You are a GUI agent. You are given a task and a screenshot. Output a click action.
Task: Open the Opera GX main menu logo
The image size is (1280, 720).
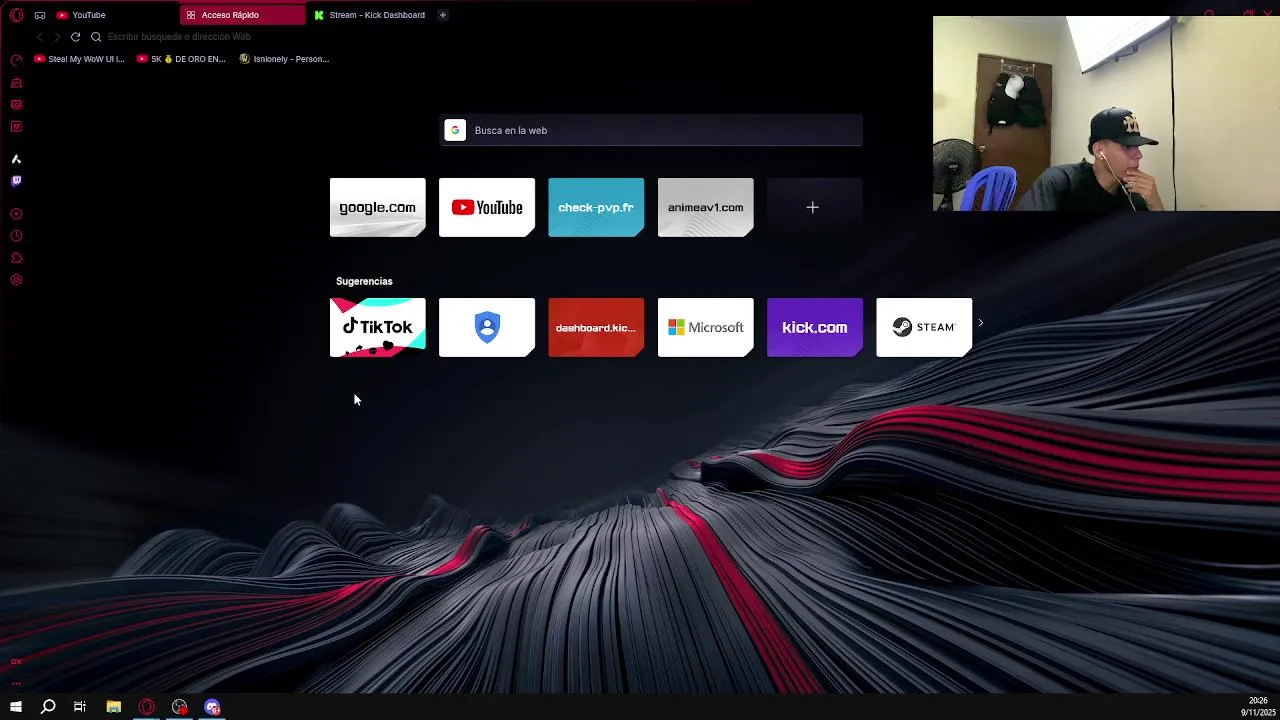(x=16, y=15)
